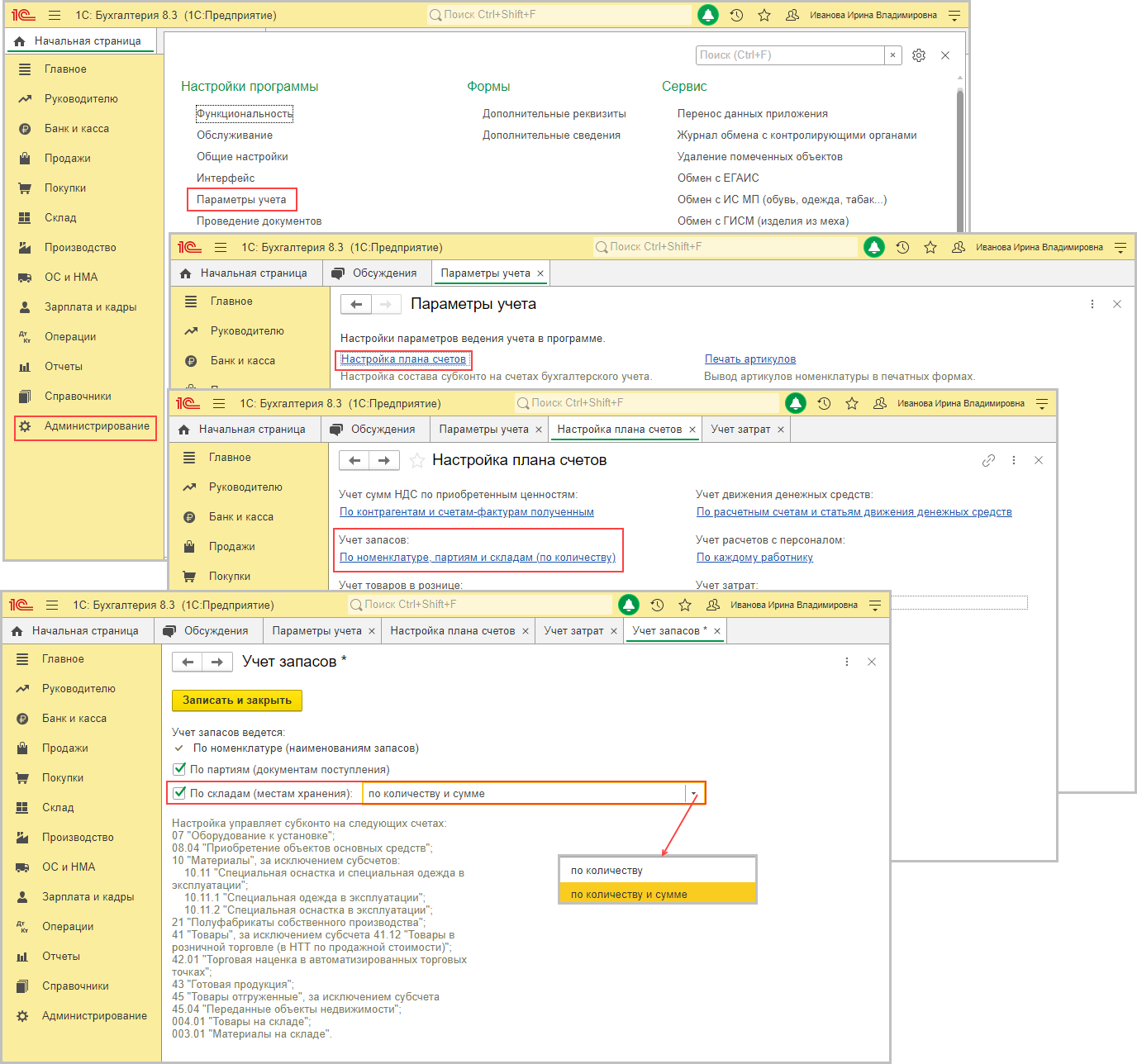Click Дополнительные реквизиты under Формы
Viewport: 1137px width, 1064px height.
click(554, 114)
